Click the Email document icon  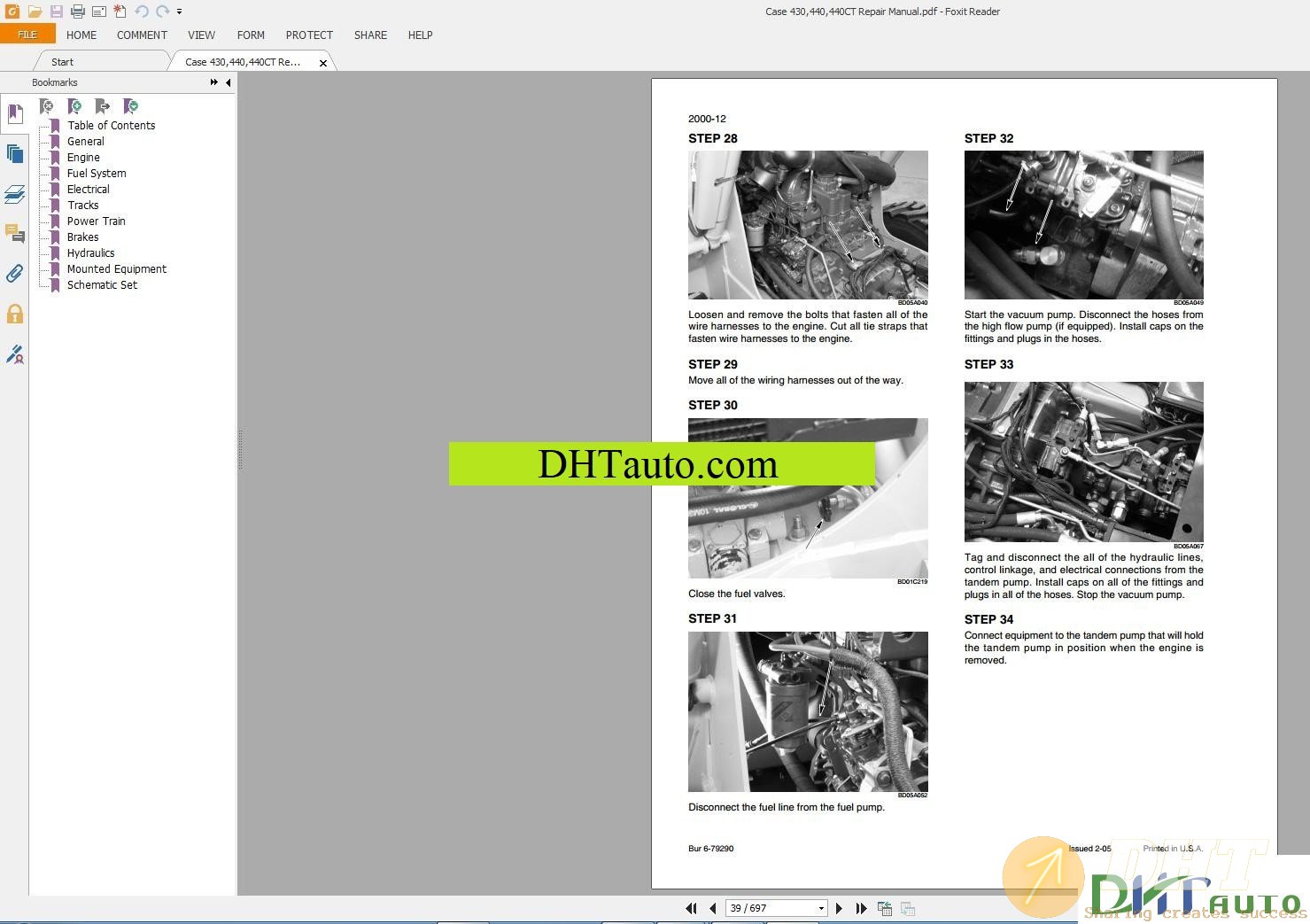click(x=98, y=12)
